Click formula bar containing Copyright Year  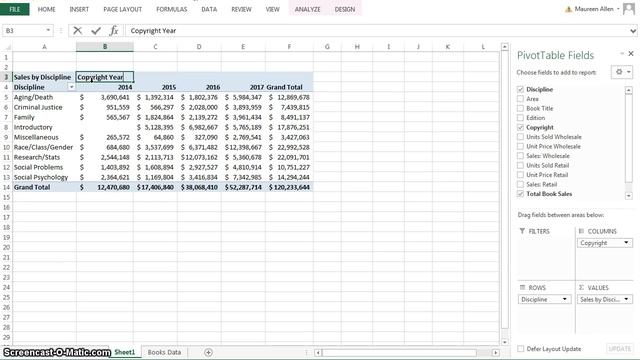(x=376, y=31)
